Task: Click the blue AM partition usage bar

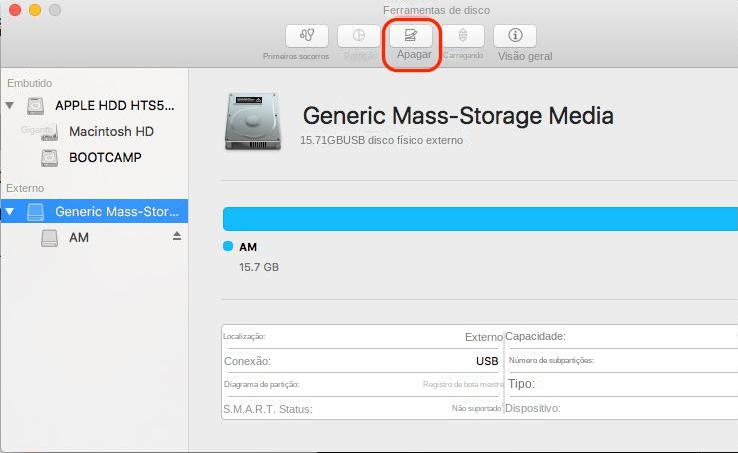Action: pos(480,219)
